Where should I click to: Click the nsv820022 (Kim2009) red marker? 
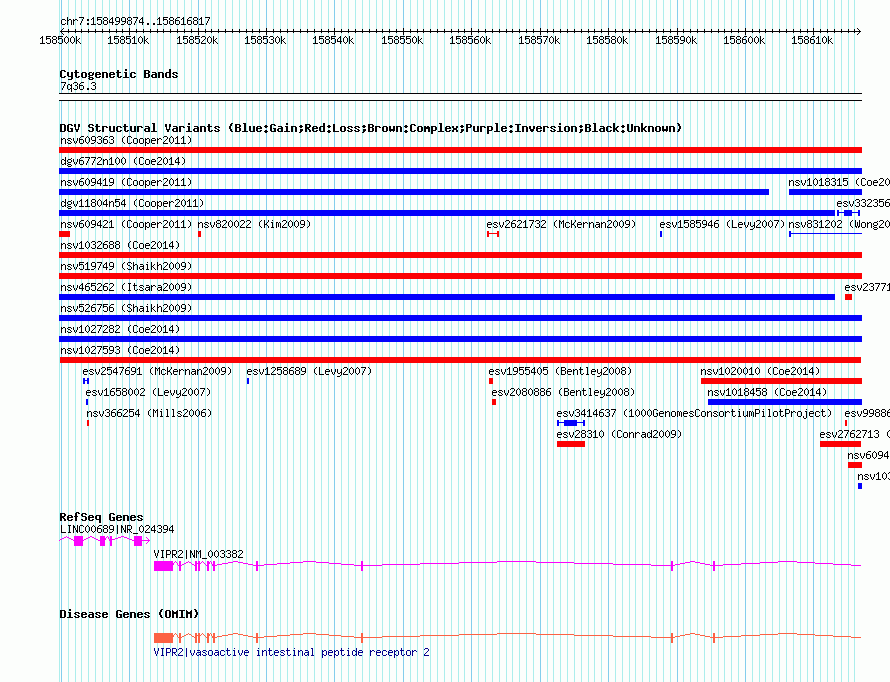pos(199,234)
